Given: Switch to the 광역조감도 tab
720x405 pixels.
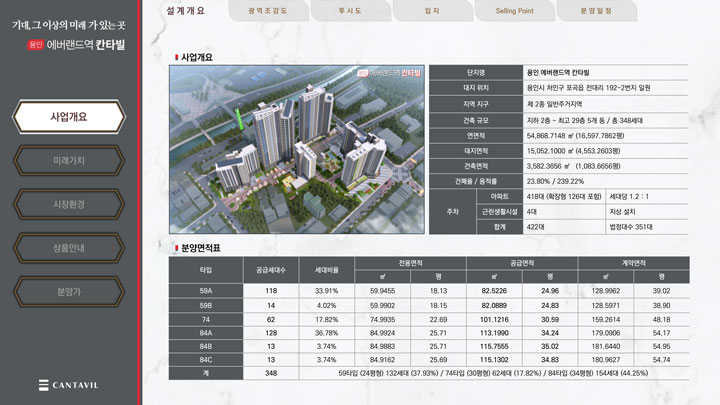Looking at the screenshot, I should click(268, 11).
